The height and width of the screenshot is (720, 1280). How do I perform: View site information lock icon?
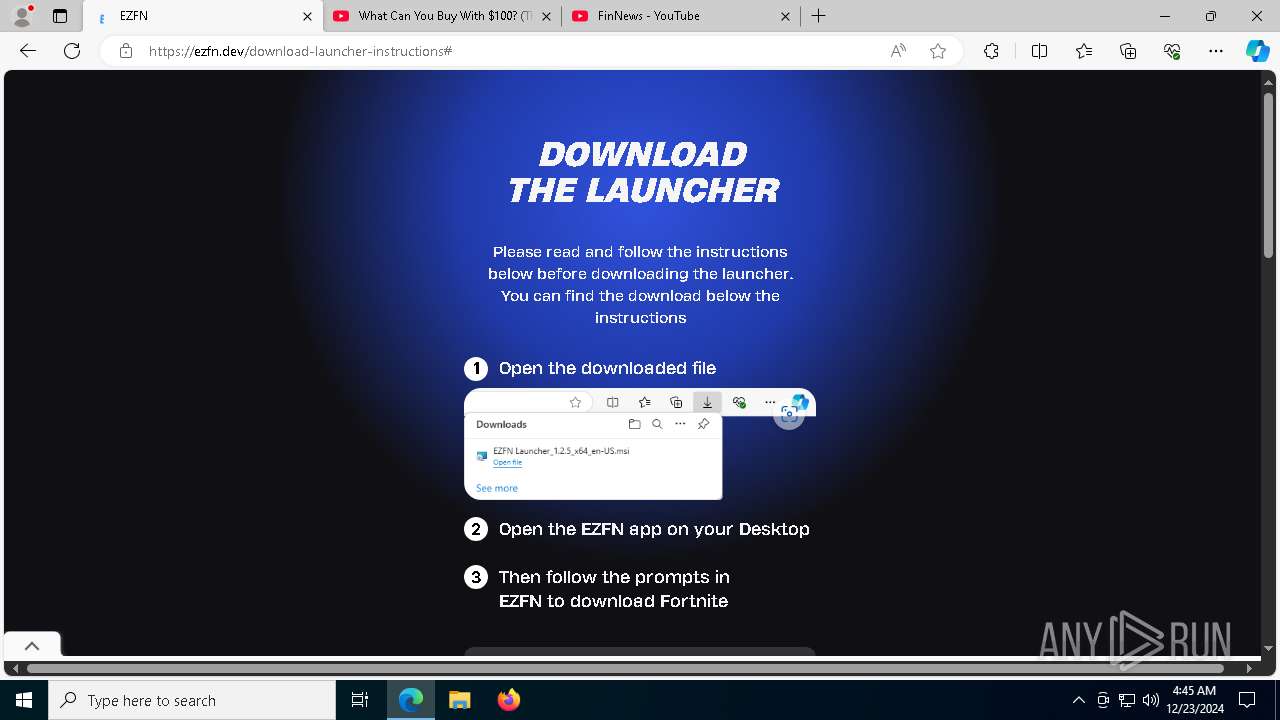(x=126, y=51)
